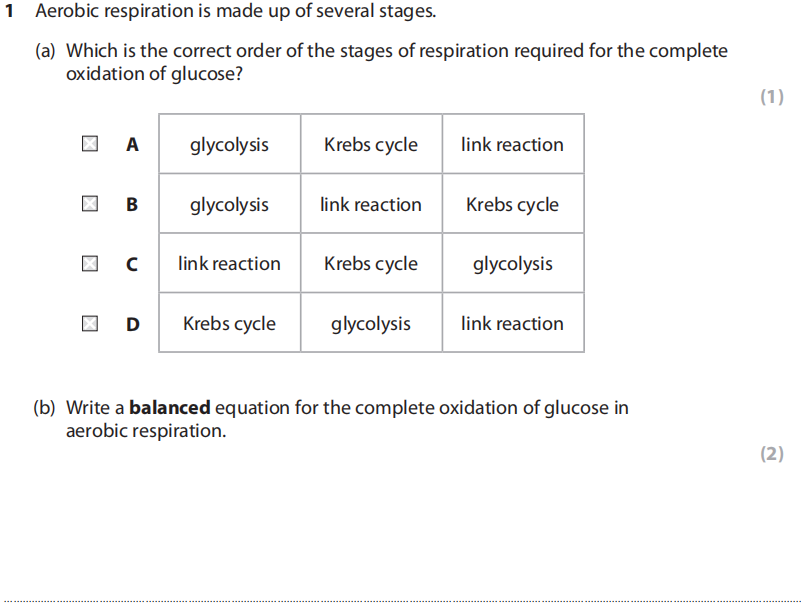Tick the checkbox for option A
801x616 pixels.
(x=90, y=145)
